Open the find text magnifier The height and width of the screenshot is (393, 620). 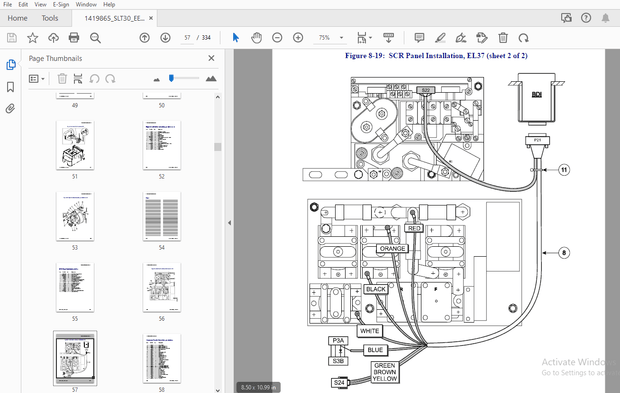95,38
